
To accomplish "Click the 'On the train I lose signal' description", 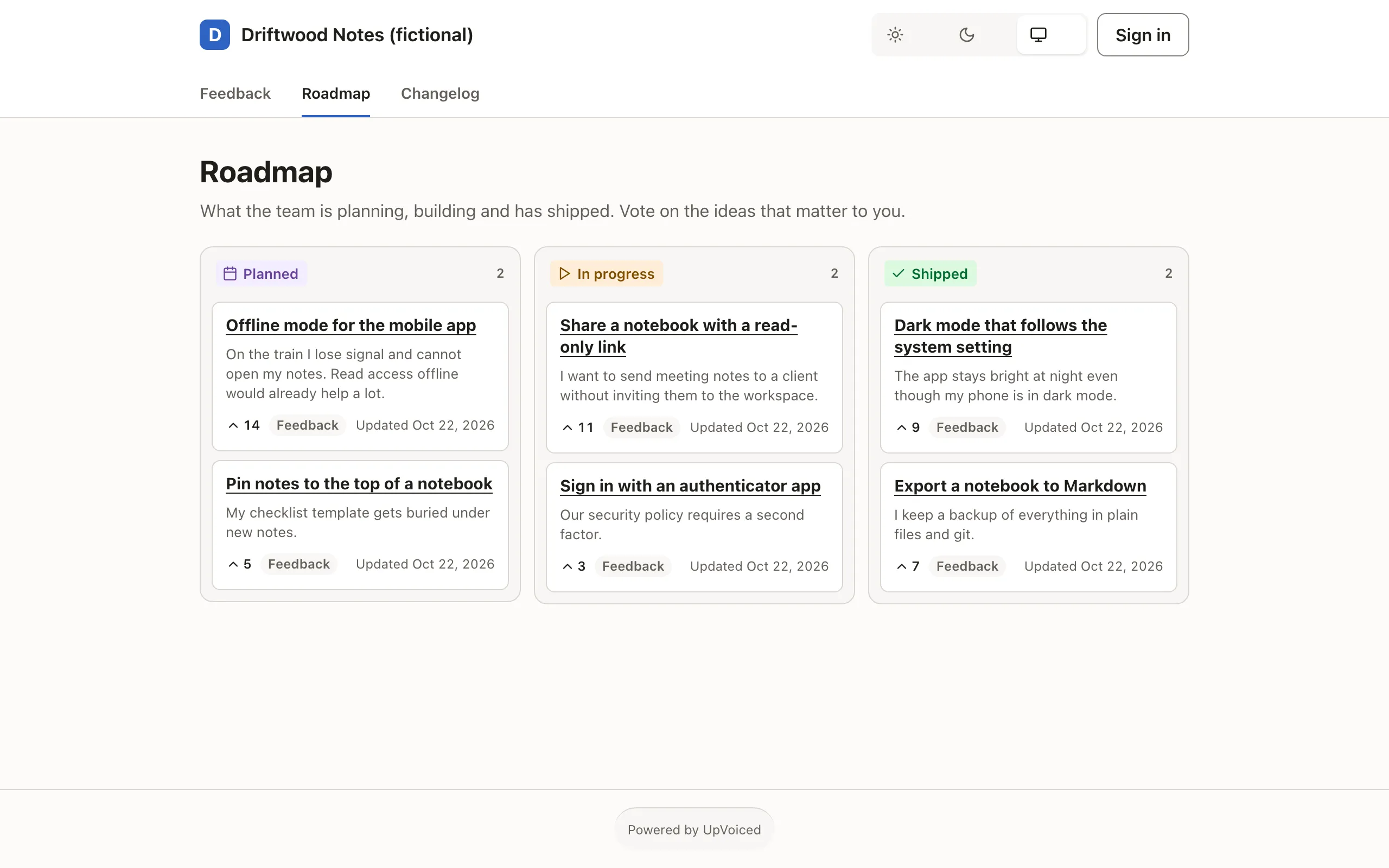I will pyautogui.click(x=343, y=374).
